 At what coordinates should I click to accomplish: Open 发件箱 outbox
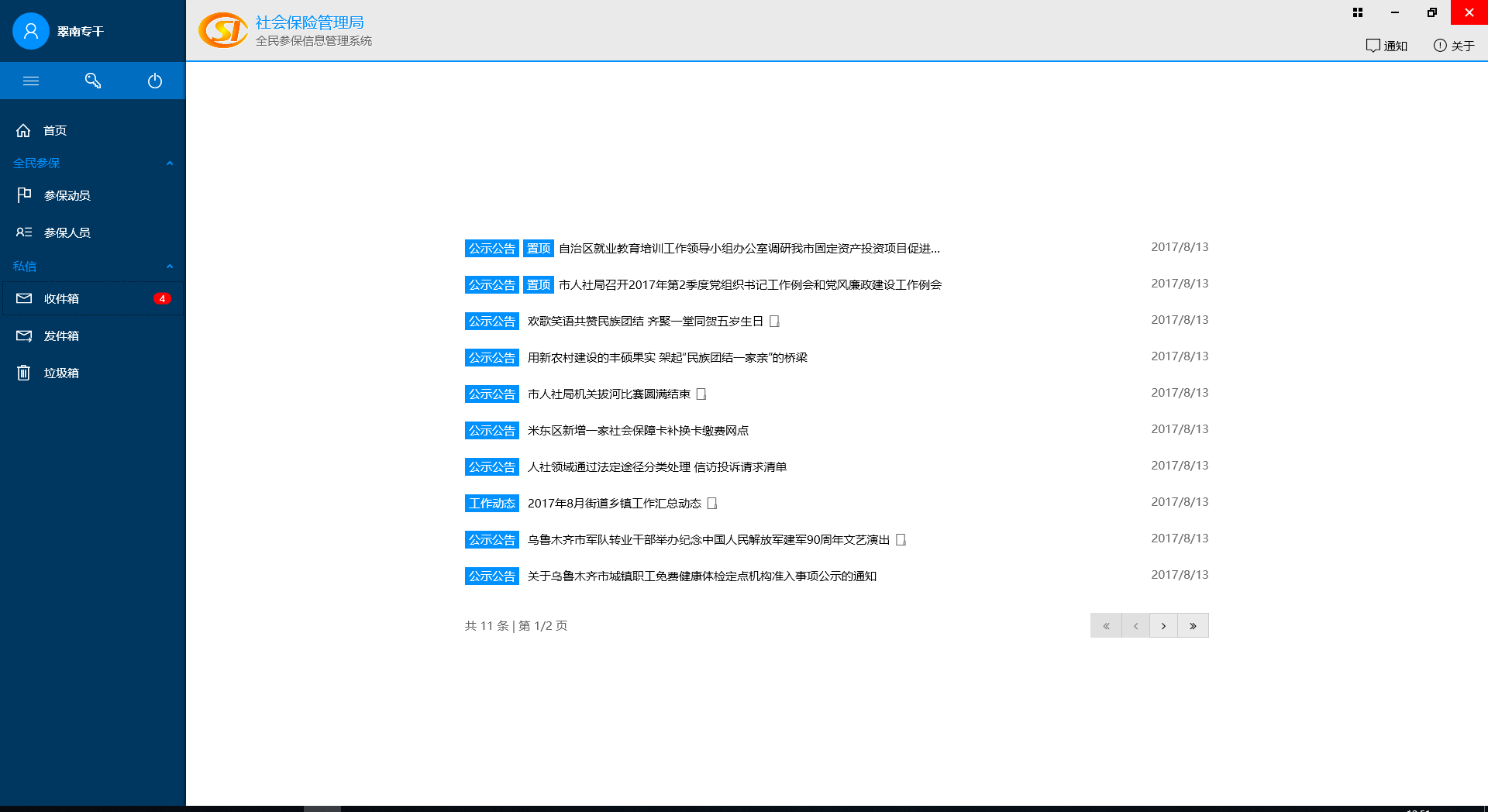(62, 335)
